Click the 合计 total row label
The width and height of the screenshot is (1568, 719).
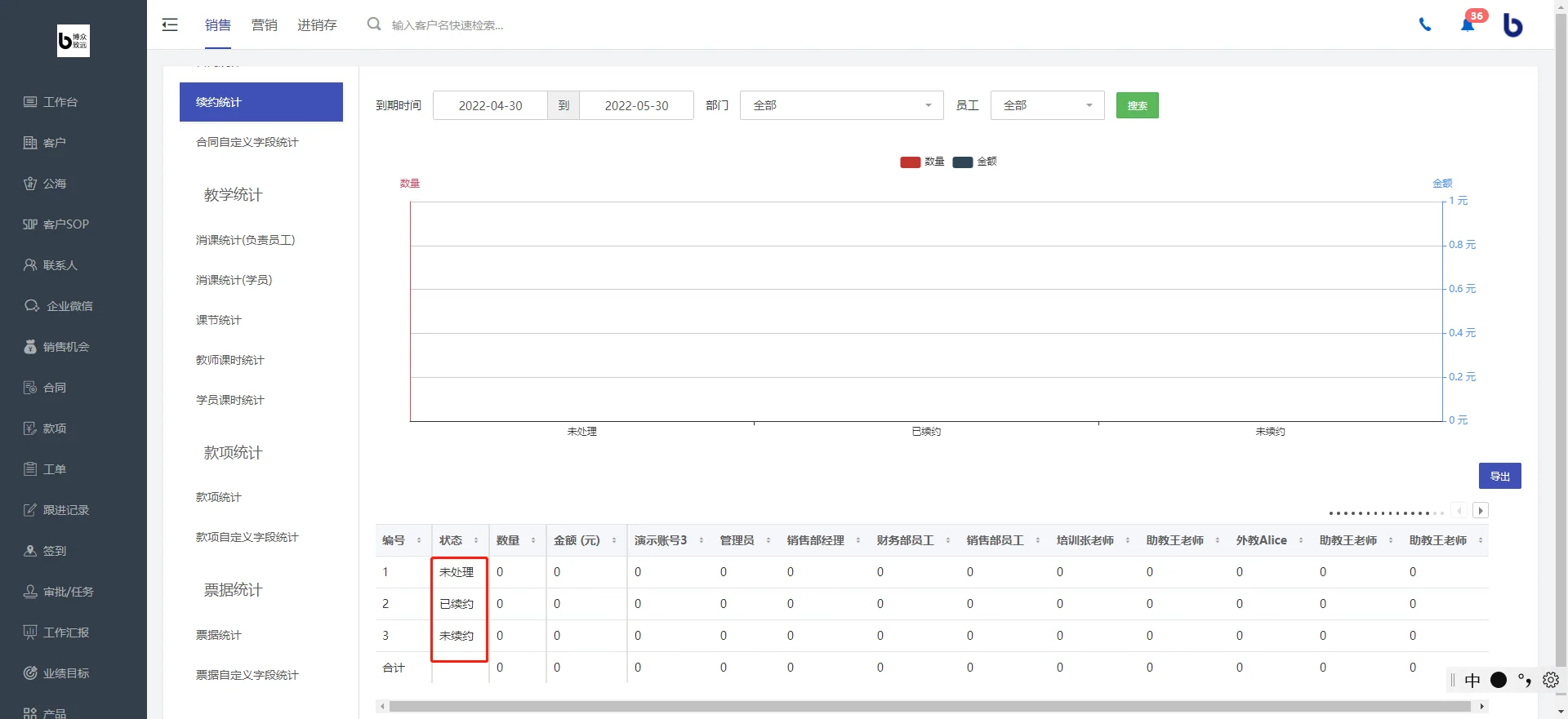394,668
